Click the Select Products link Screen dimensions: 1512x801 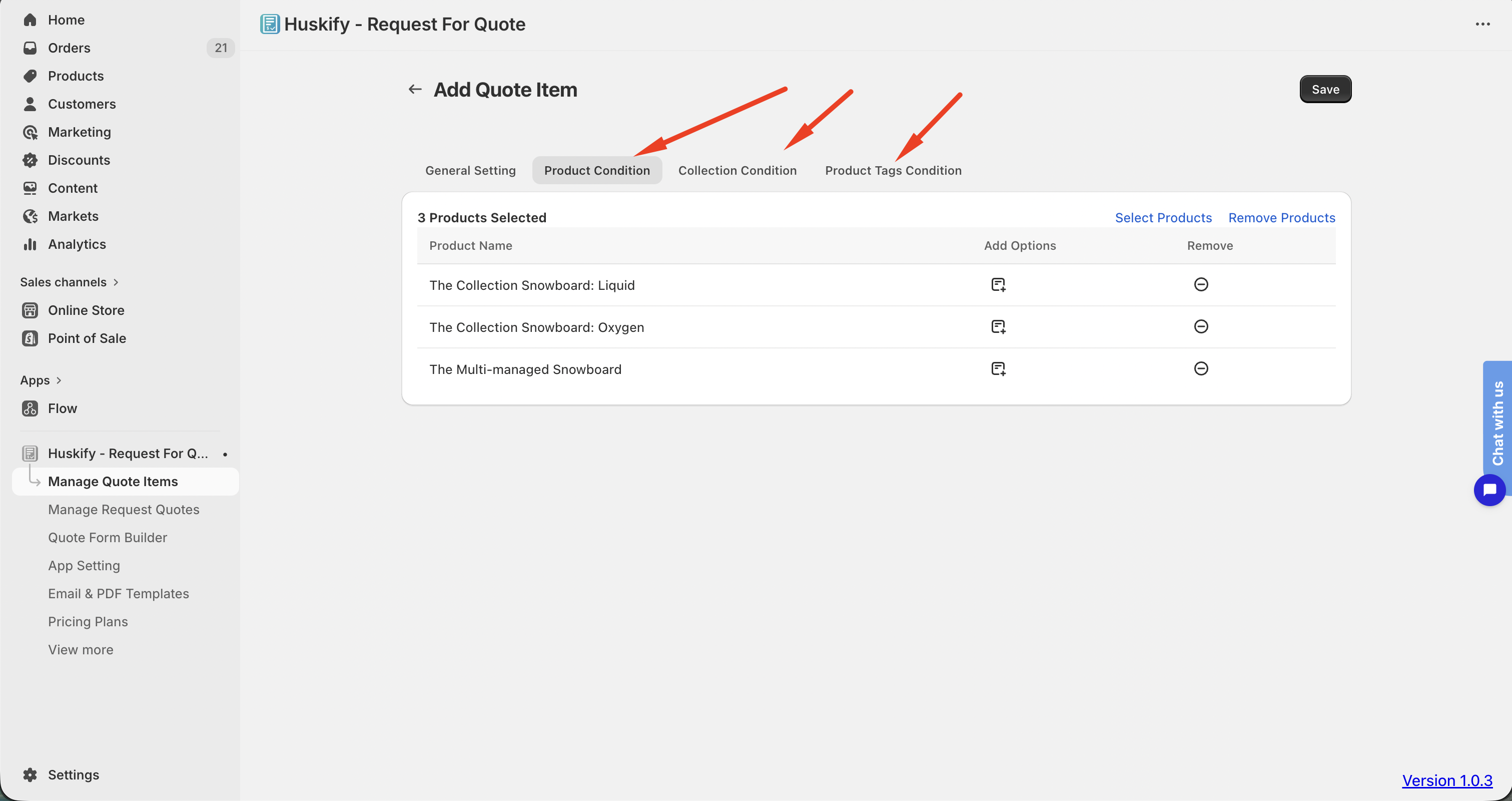click(x=1163, y=218)
